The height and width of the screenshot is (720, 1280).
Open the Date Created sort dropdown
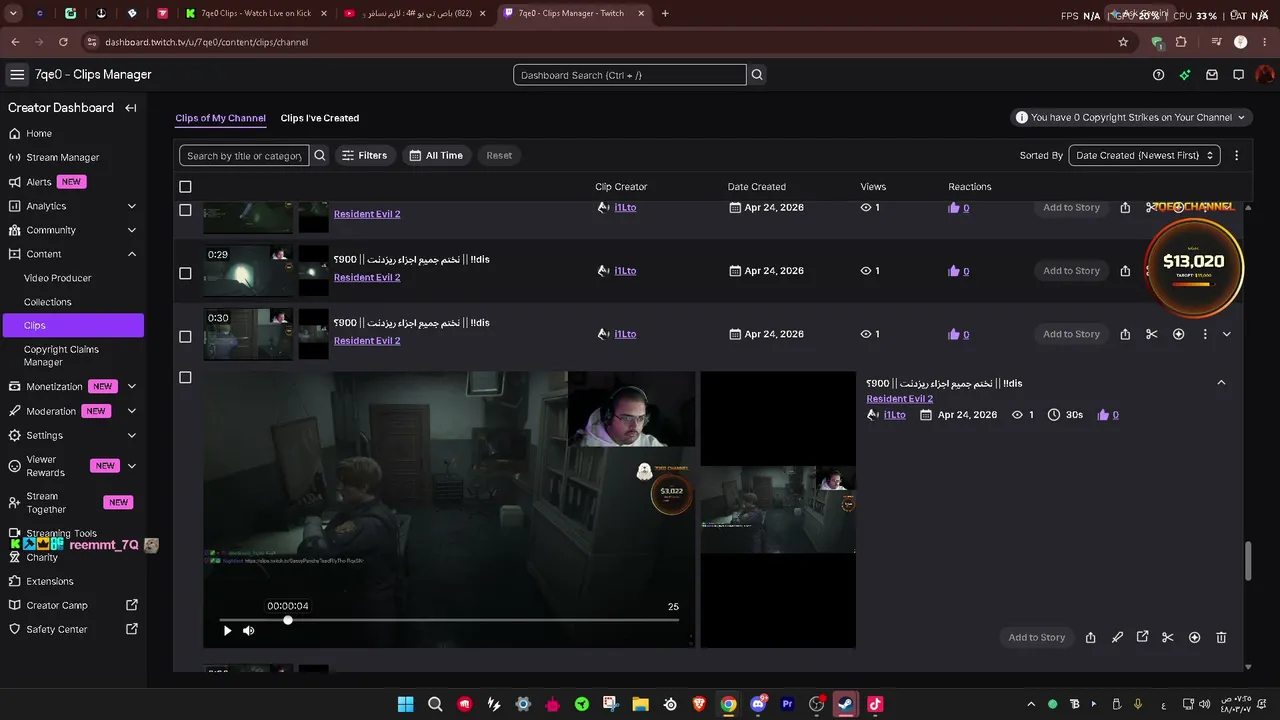(1144, 155)
